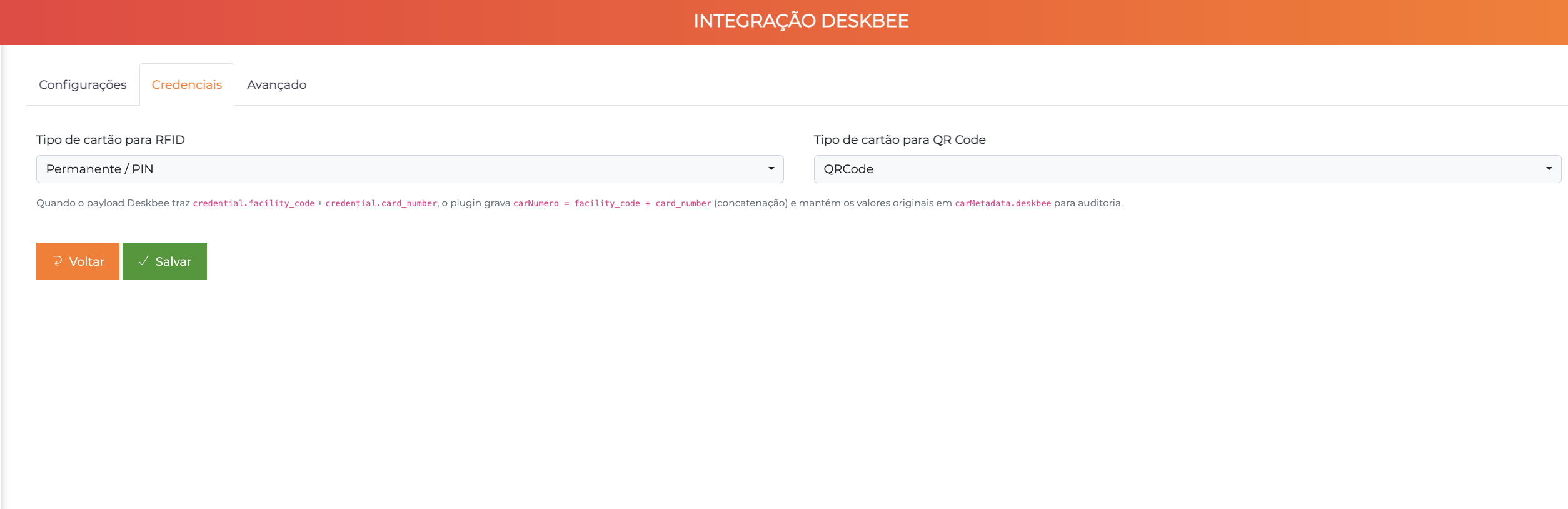
Task: Open the QR Code card type dropdown
Action: tap(1187, 169)
